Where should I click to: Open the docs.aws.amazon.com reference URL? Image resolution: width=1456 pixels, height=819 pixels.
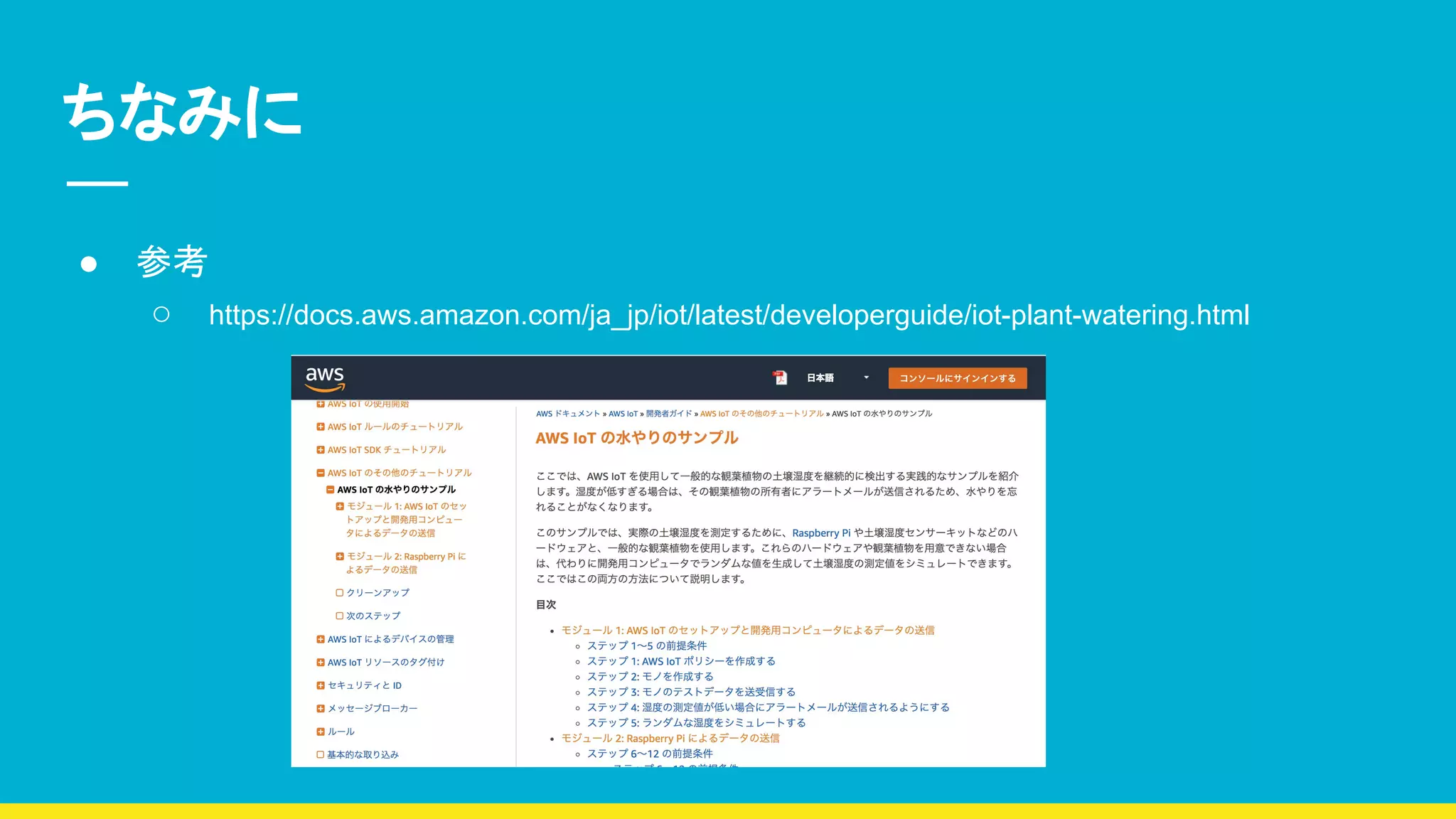(x=729, y=315)
